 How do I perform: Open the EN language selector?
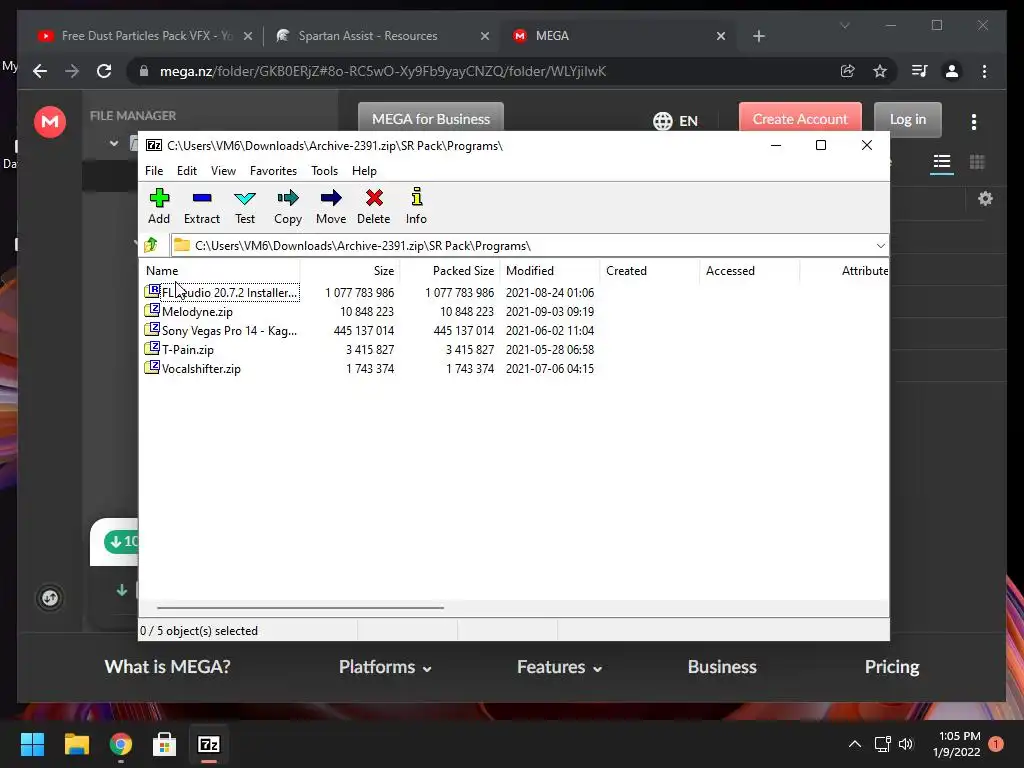click(x=675, y=121)
